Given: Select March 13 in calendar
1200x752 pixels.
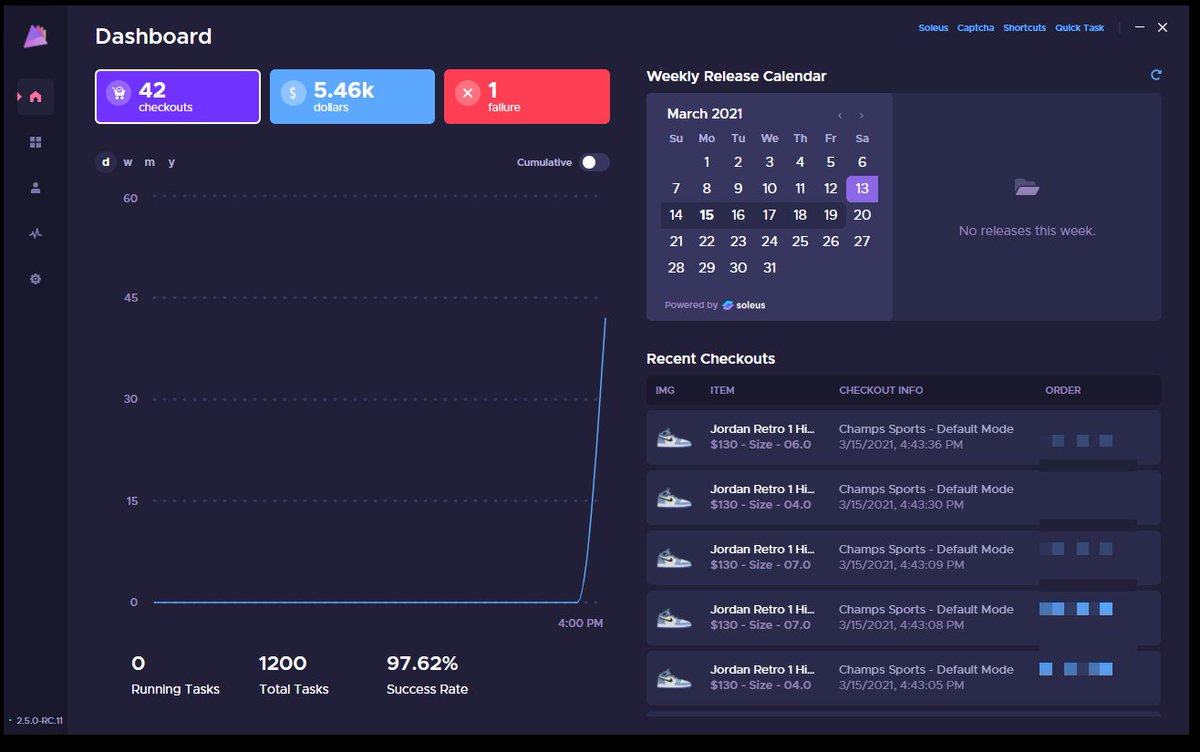Looking at the screenshot, I should click(x=862, y=189).
